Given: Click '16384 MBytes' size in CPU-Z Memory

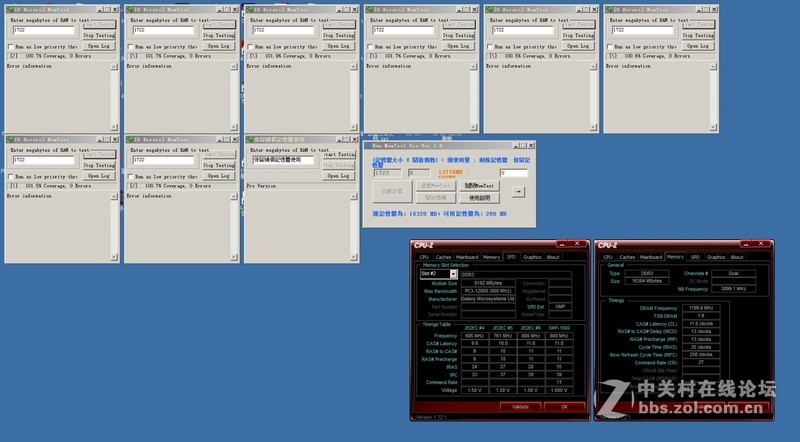Looking at the screenshot, I should 647,281.
